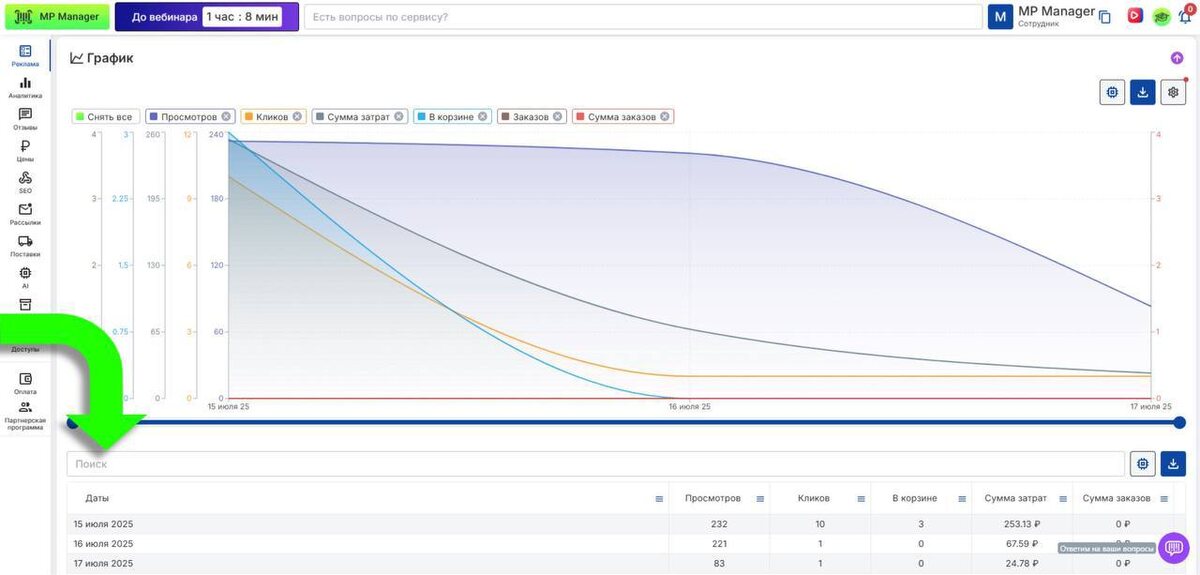Download the chart data
This screenshot has width=1200, height=575.
[1143, 93]
